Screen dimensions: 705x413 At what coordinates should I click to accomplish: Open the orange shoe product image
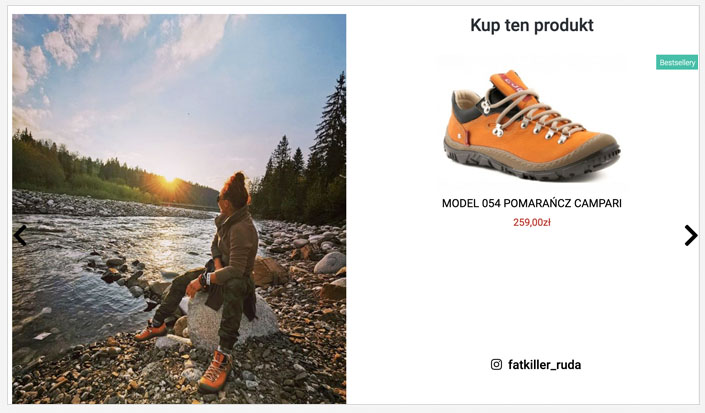532,124
